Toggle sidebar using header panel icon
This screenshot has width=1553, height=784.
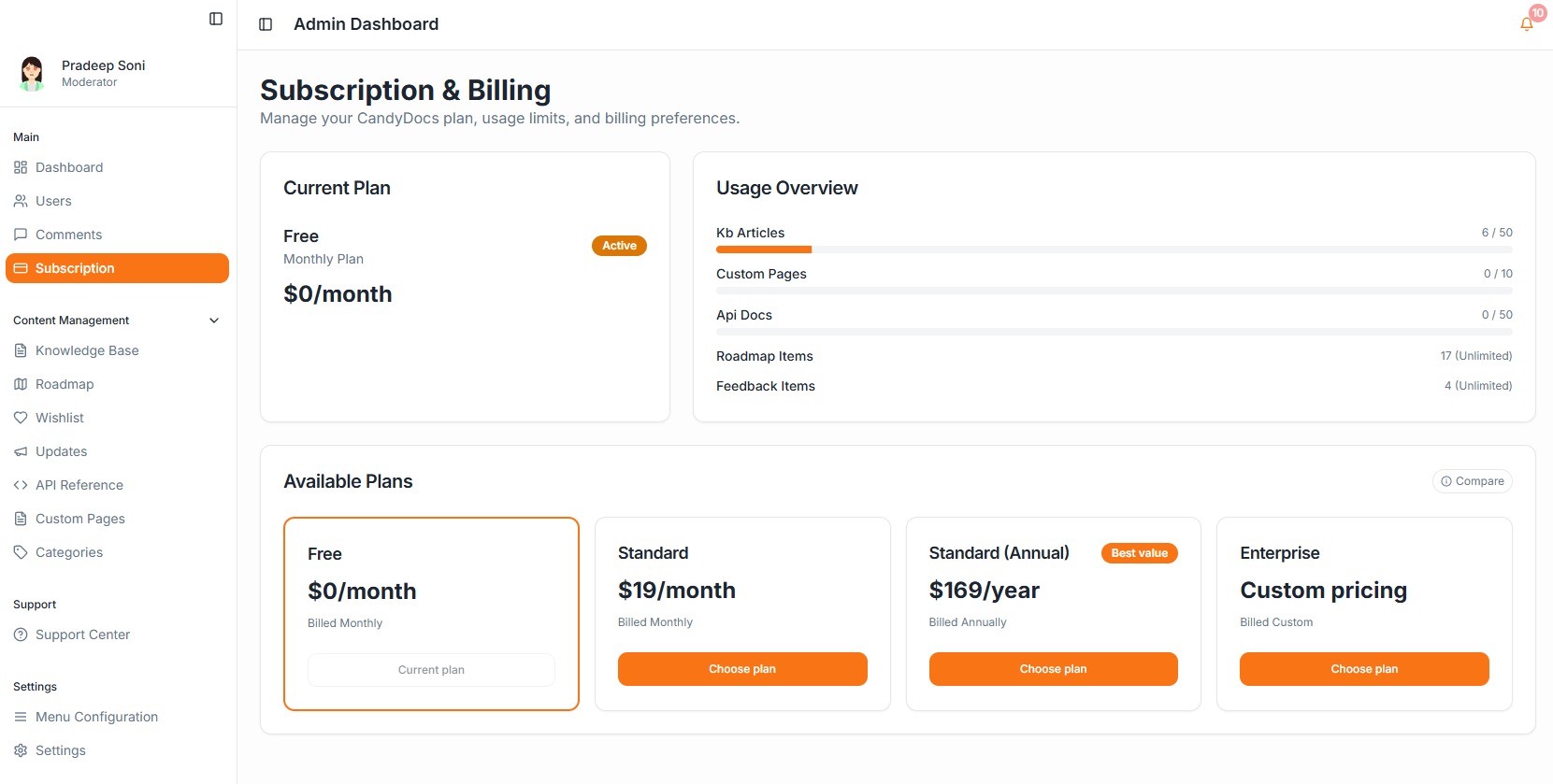266,24
